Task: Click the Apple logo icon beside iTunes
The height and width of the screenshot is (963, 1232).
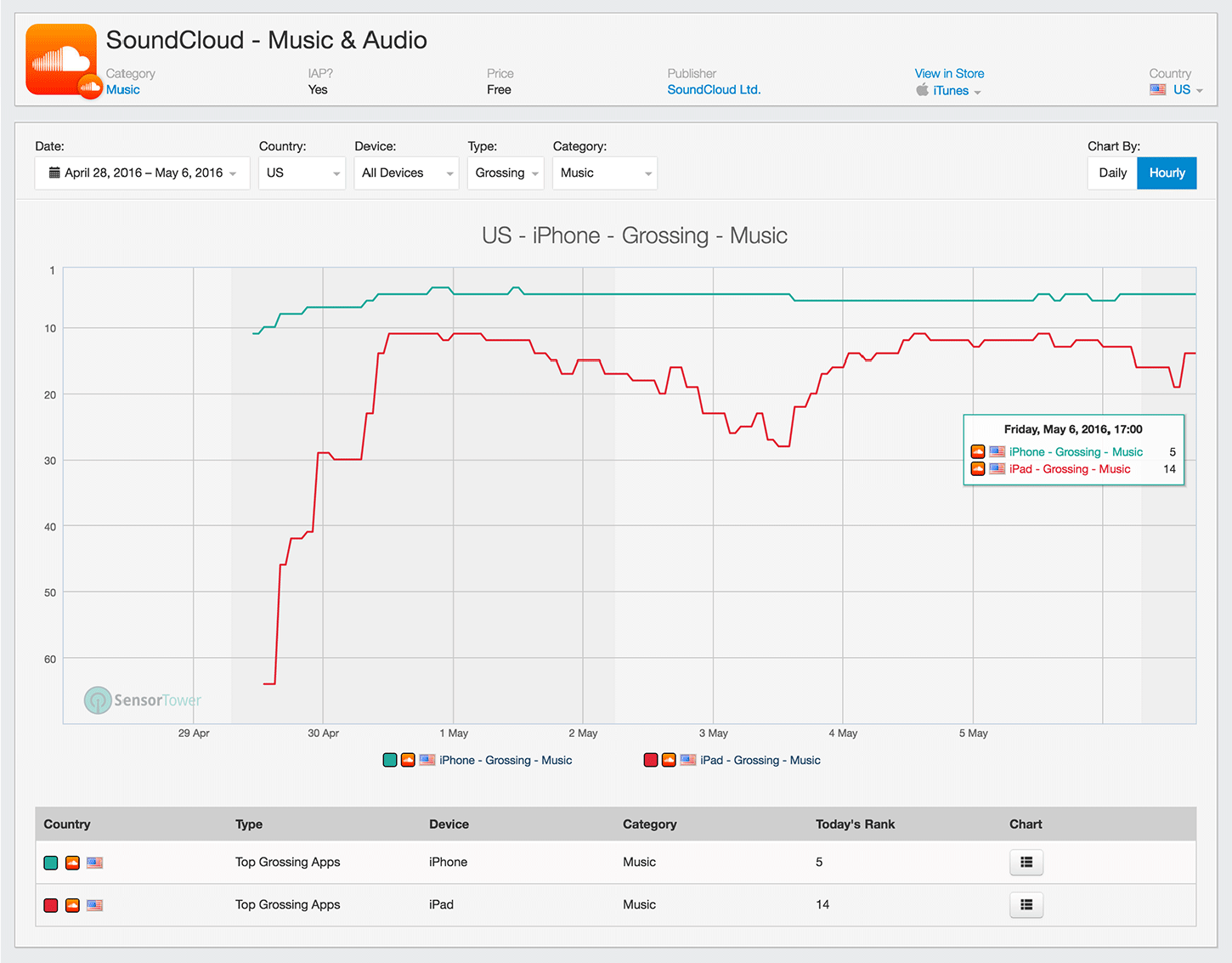Action: (922, 90)
